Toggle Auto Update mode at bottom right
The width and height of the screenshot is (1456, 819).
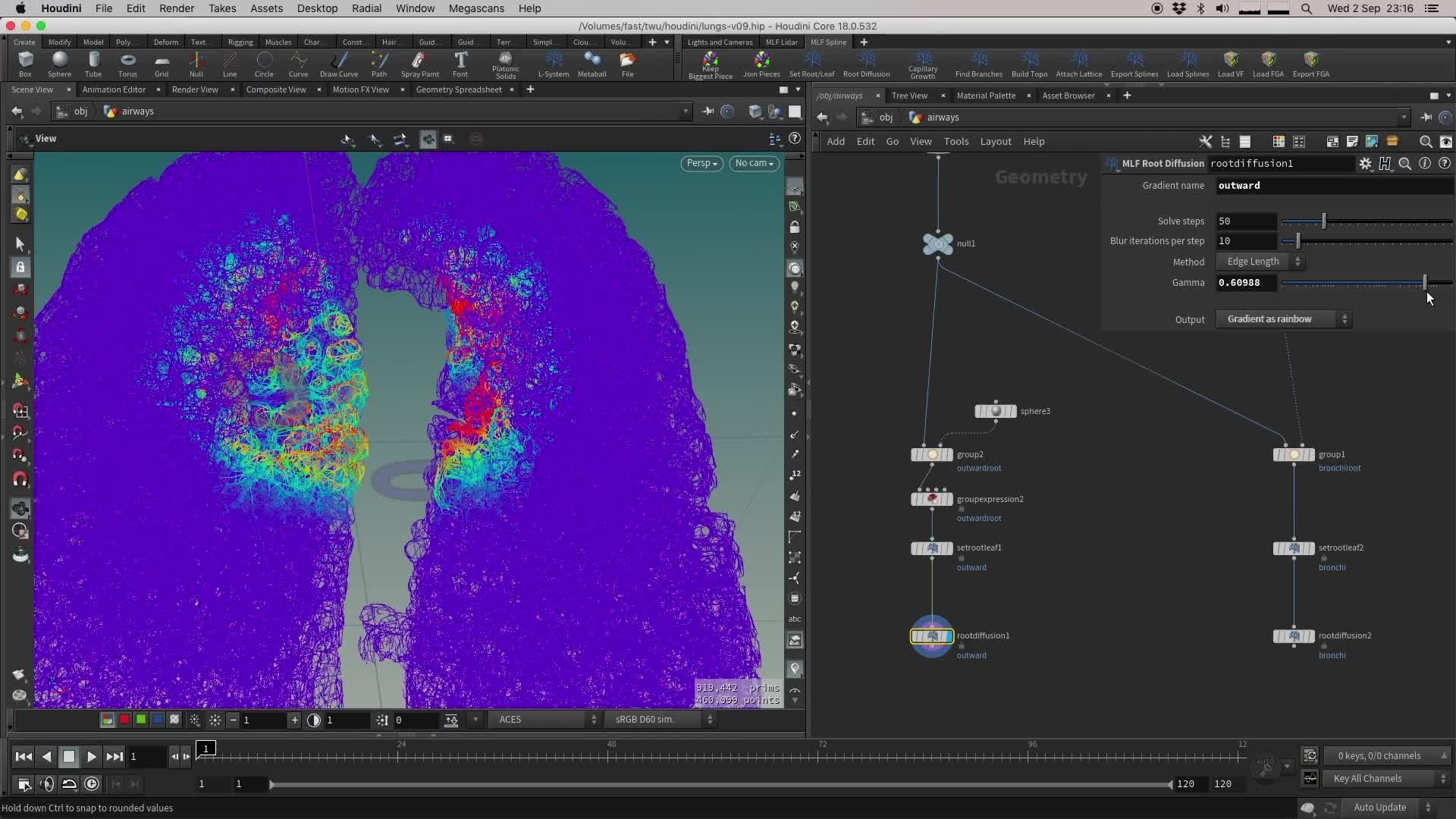click(1382, 808)
